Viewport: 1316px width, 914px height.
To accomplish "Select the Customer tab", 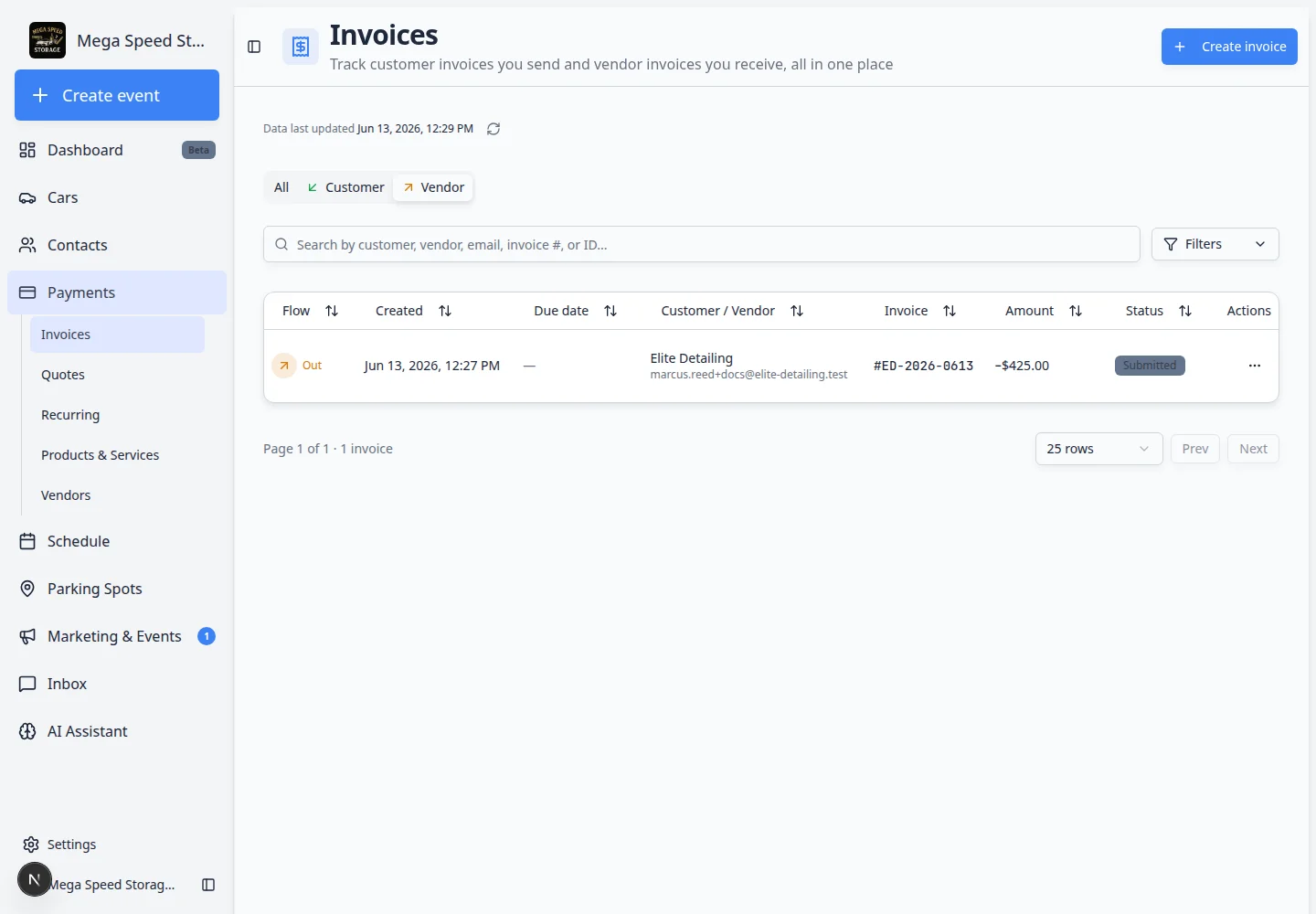I will click(x=345, y=187).
